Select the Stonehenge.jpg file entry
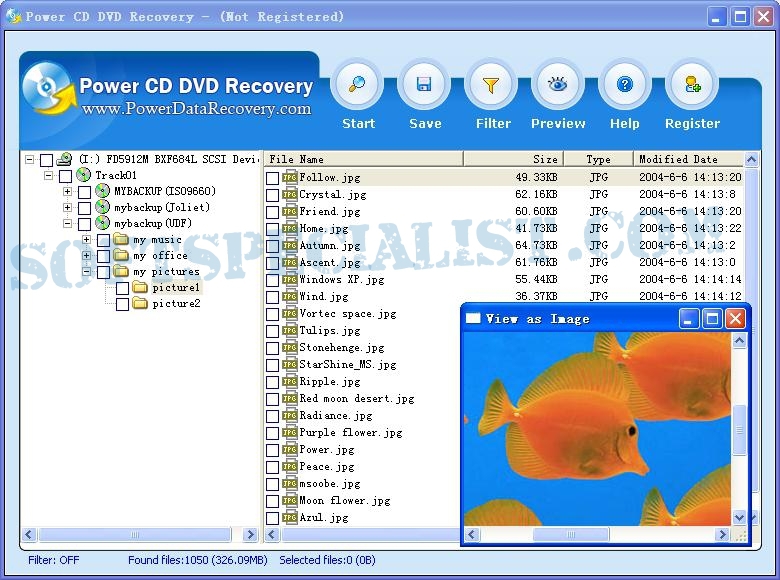 coord(341,348)
